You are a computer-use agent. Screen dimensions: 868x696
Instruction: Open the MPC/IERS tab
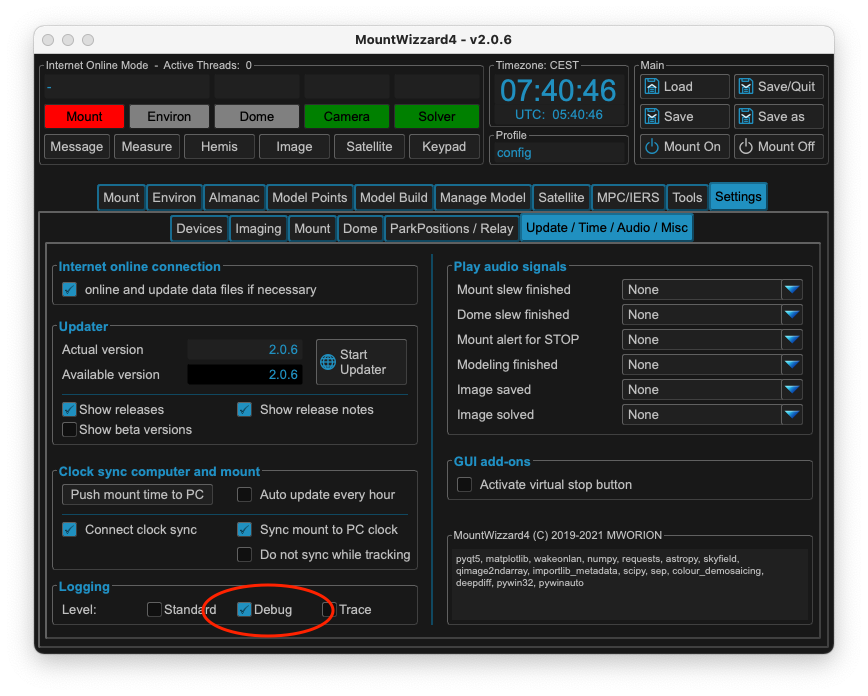(x=628, y=198)
